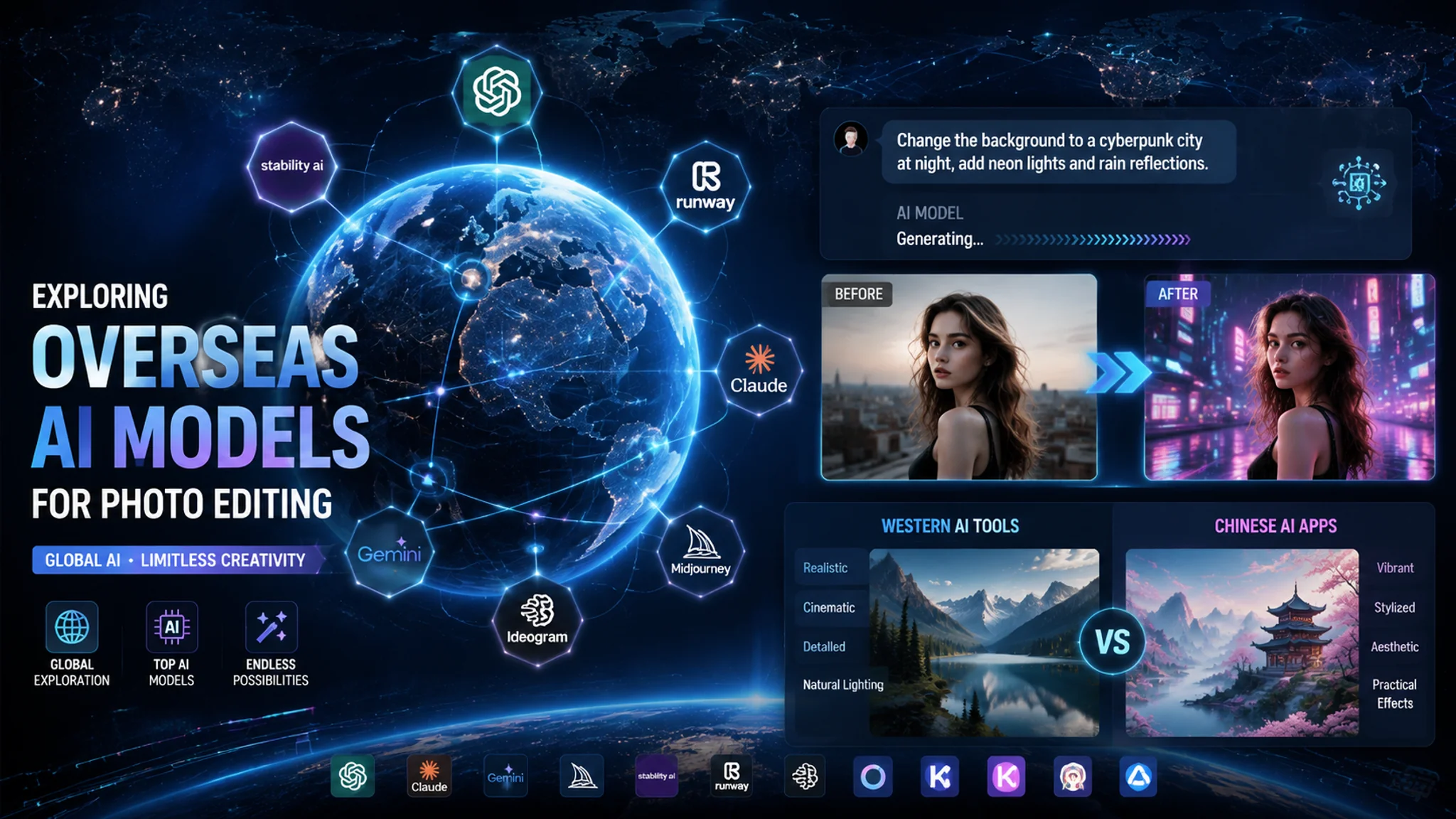Select the Midjourney sailboat icon in the bottom row
The height and width of the screenshot is (819, 1456).
pyautogui.click(x=582, y=776)
